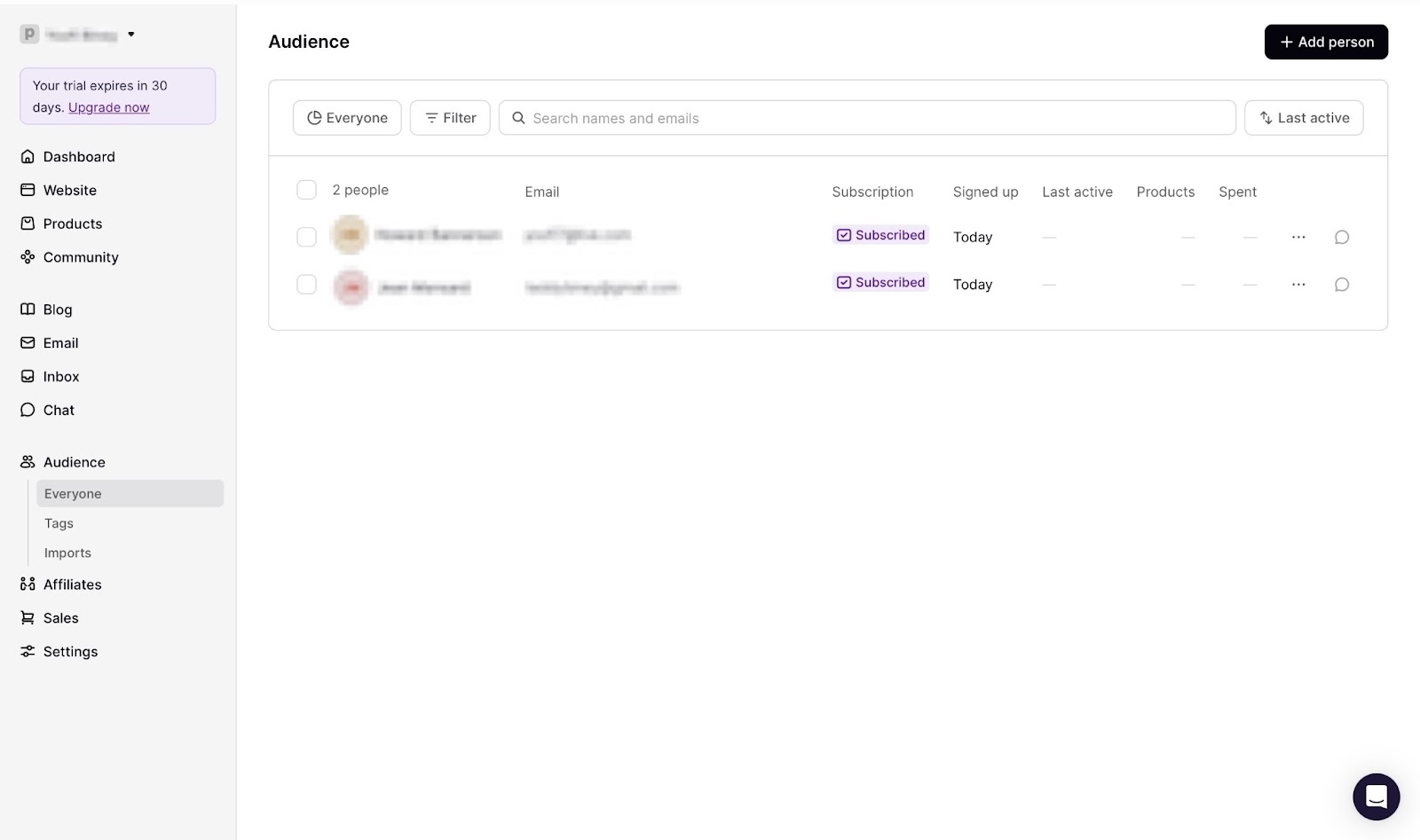This screenshot has height=840, width=1420.
Task: Focus the search names and emails field
Action: [867, 118]
